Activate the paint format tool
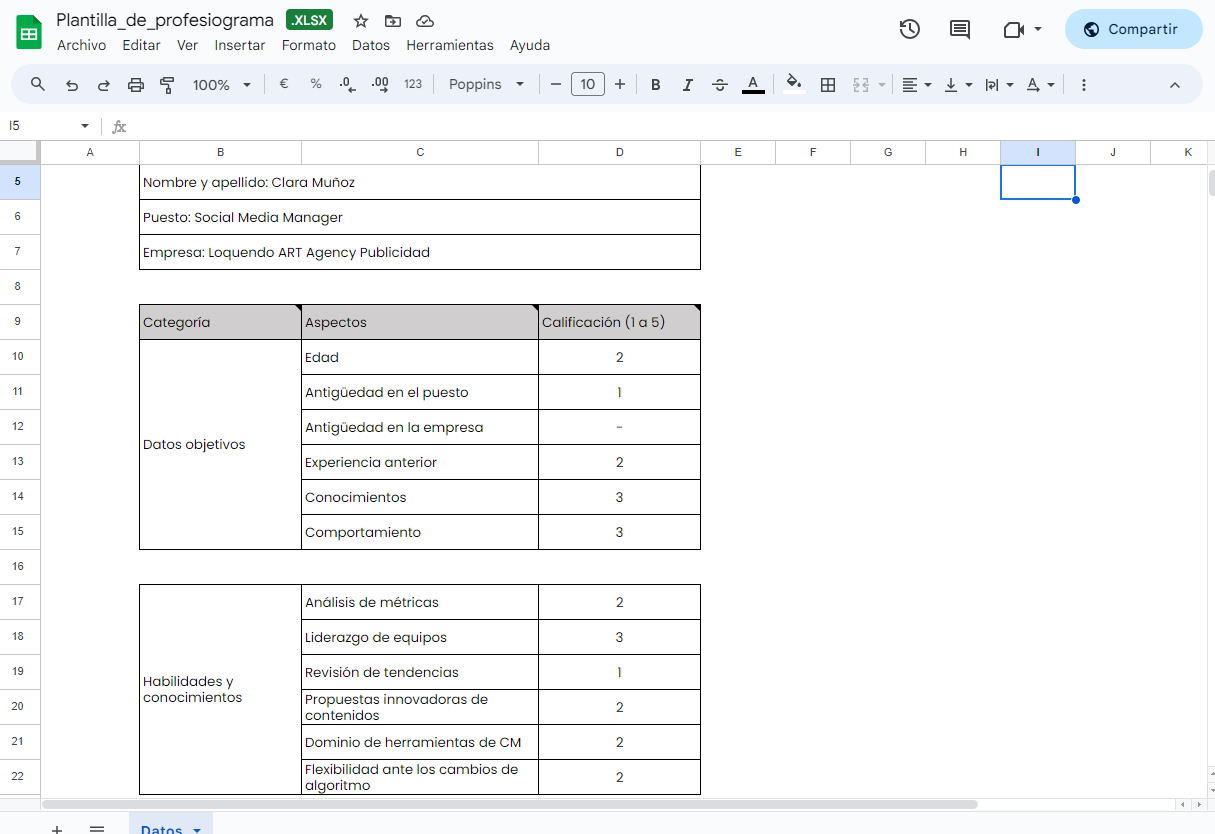1215x834 pixels. point(166,84)
